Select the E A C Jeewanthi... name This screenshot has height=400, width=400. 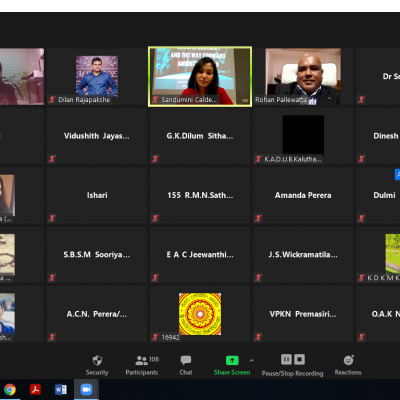(x=200, y=255)
